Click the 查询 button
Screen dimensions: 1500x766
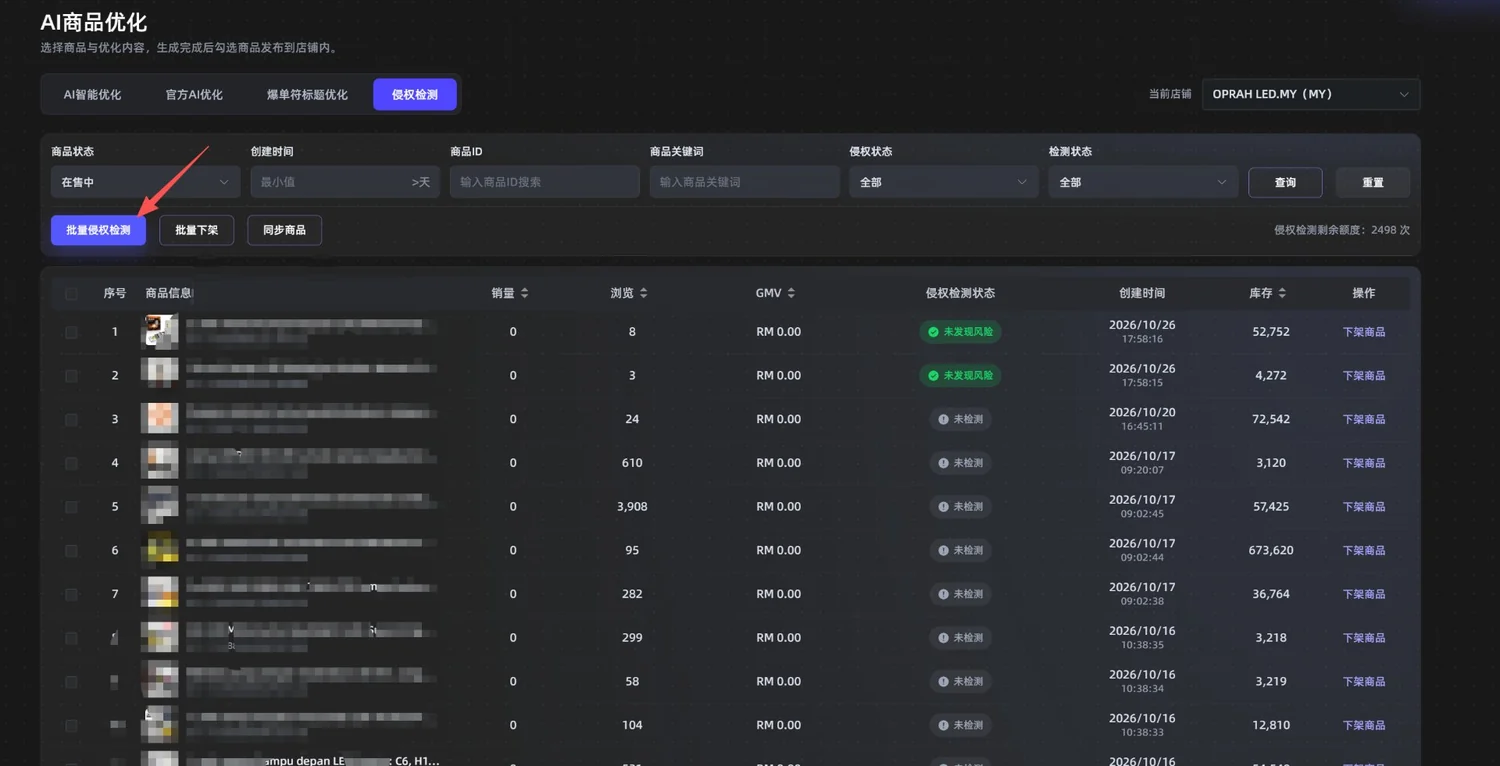tap(1285, 182)
